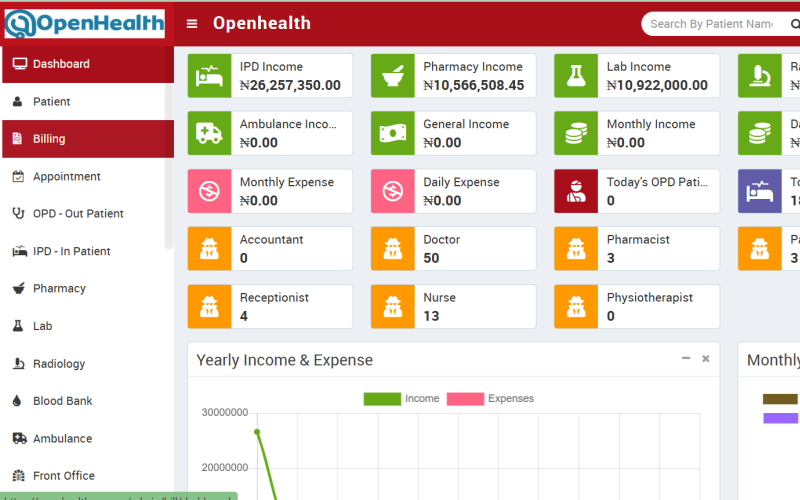Click the Pharmacist orange staff icon

click(576, 249)
